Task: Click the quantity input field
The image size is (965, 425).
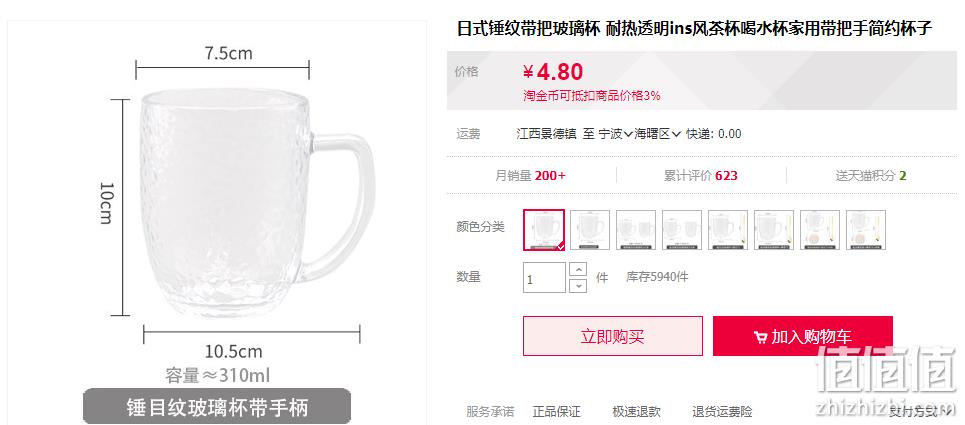Action: [x=544, y=278]
